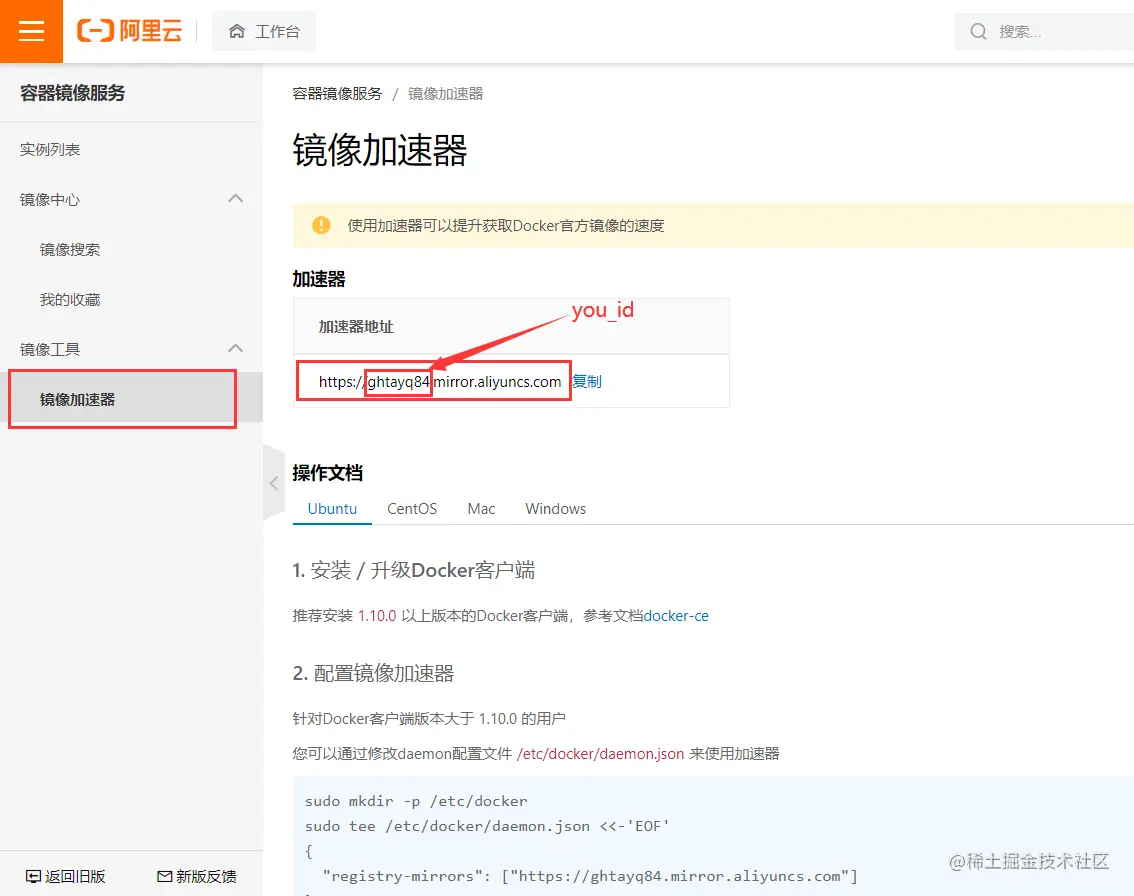Open 实例列表 in the sidebar
Viewport: 1134px width, 896px height.
point(50,150)
